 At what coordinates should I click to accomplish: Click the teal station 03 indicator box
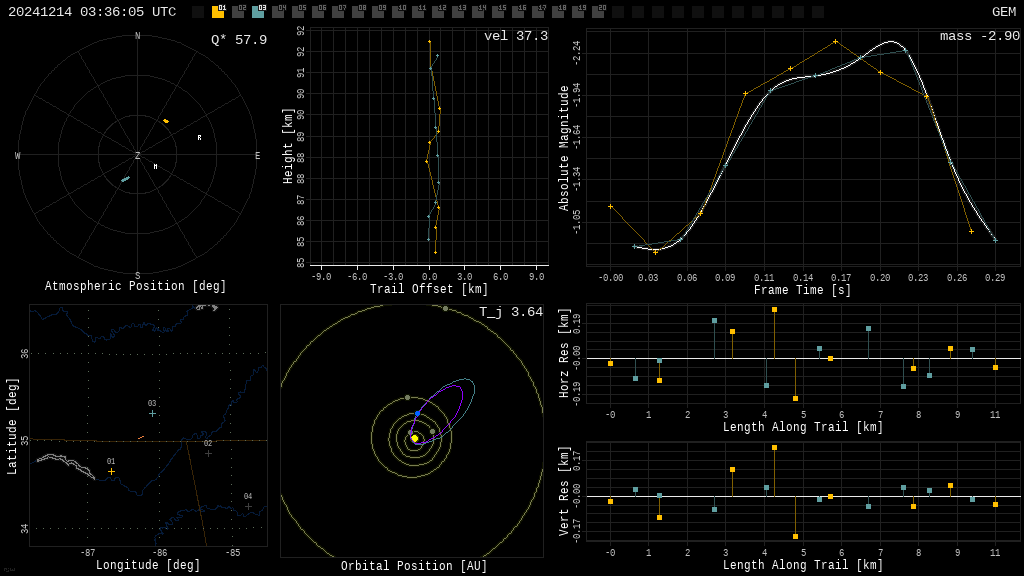click(258, 12)
